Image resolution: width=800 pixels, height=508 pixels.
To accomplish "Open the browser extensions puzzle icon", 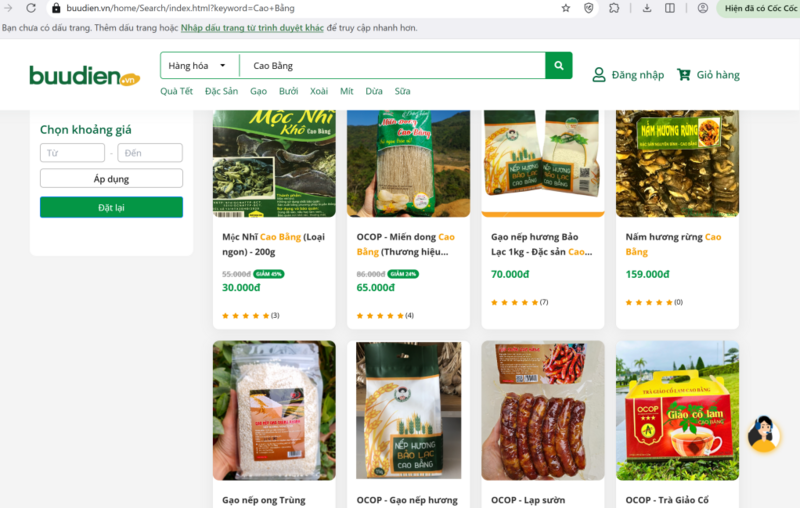I will click(614, 8).
